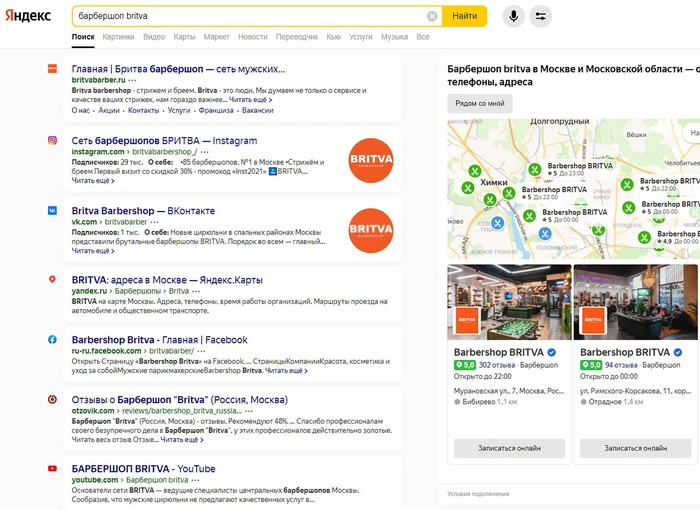The image size is (700, 510).
Task: Click BRITVA logo thumbnail in VK result
Action: (x=371, y=230)
